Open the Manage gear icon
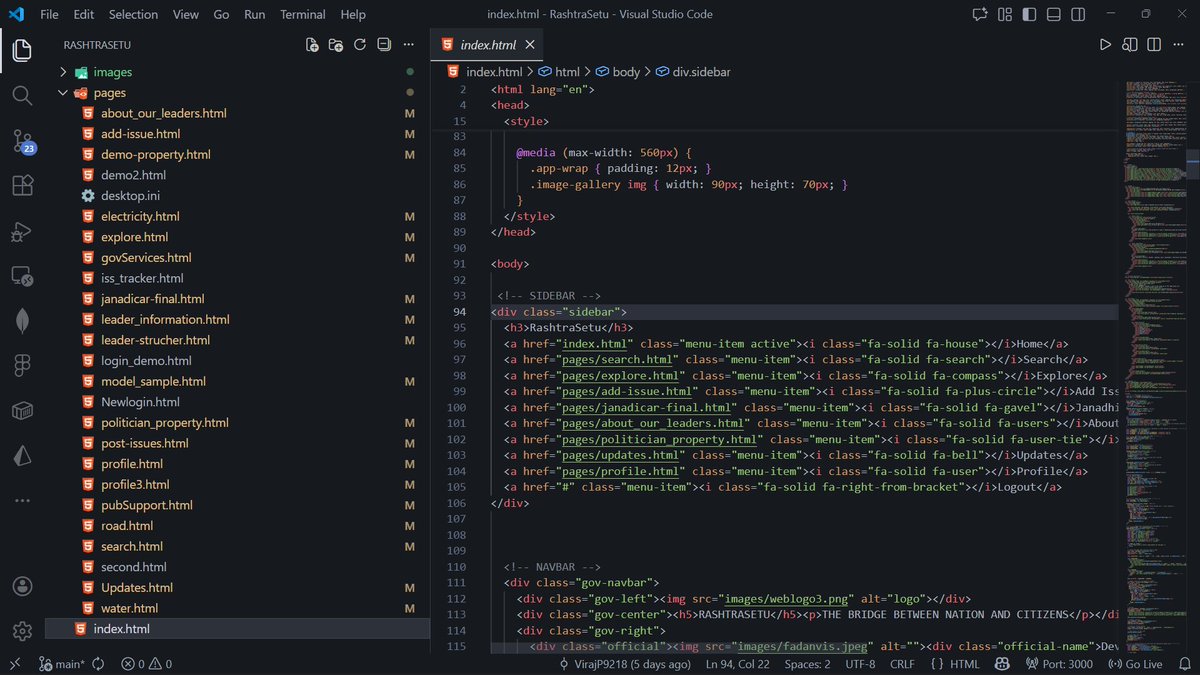 pyautogui.click(x=22, y=631)
